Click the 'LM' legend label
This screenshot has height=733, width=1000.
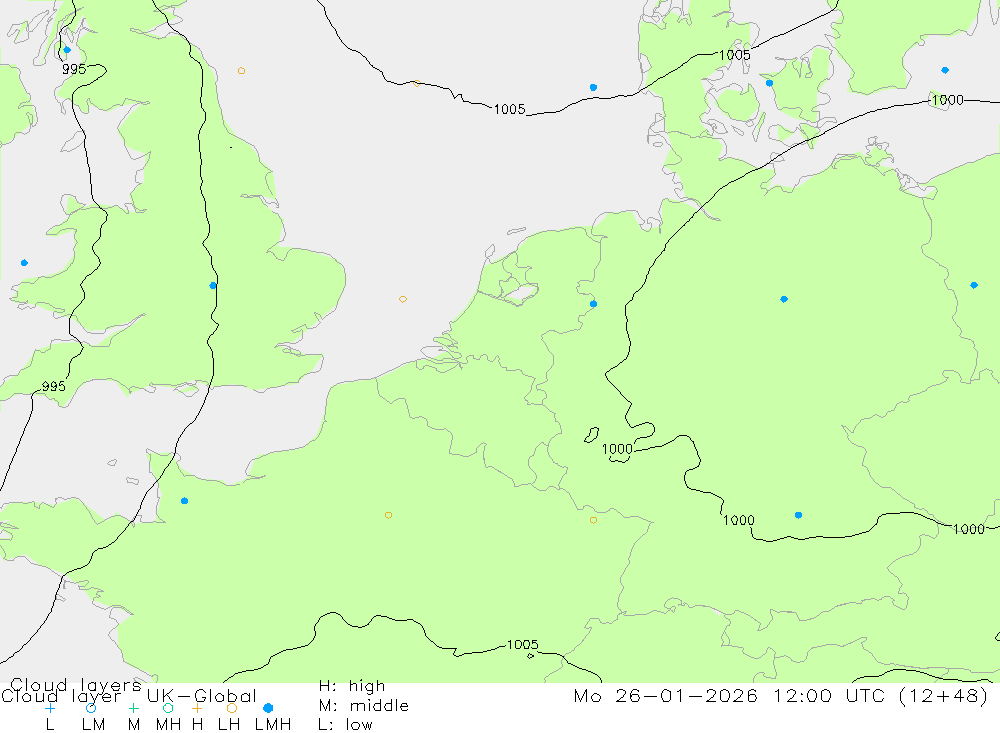coord(93,725)
